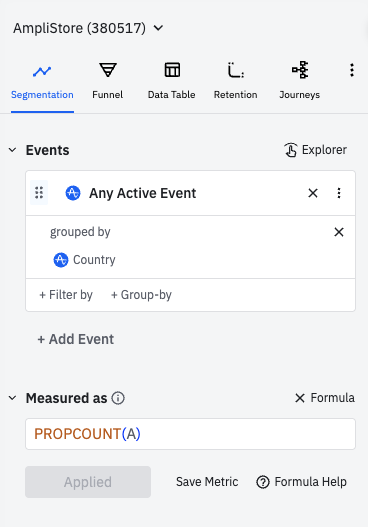The height and width of the screenshot is (527, 368).
Task: Open more chart types menu
Action: pyautogui.click(x=352, y=70)
